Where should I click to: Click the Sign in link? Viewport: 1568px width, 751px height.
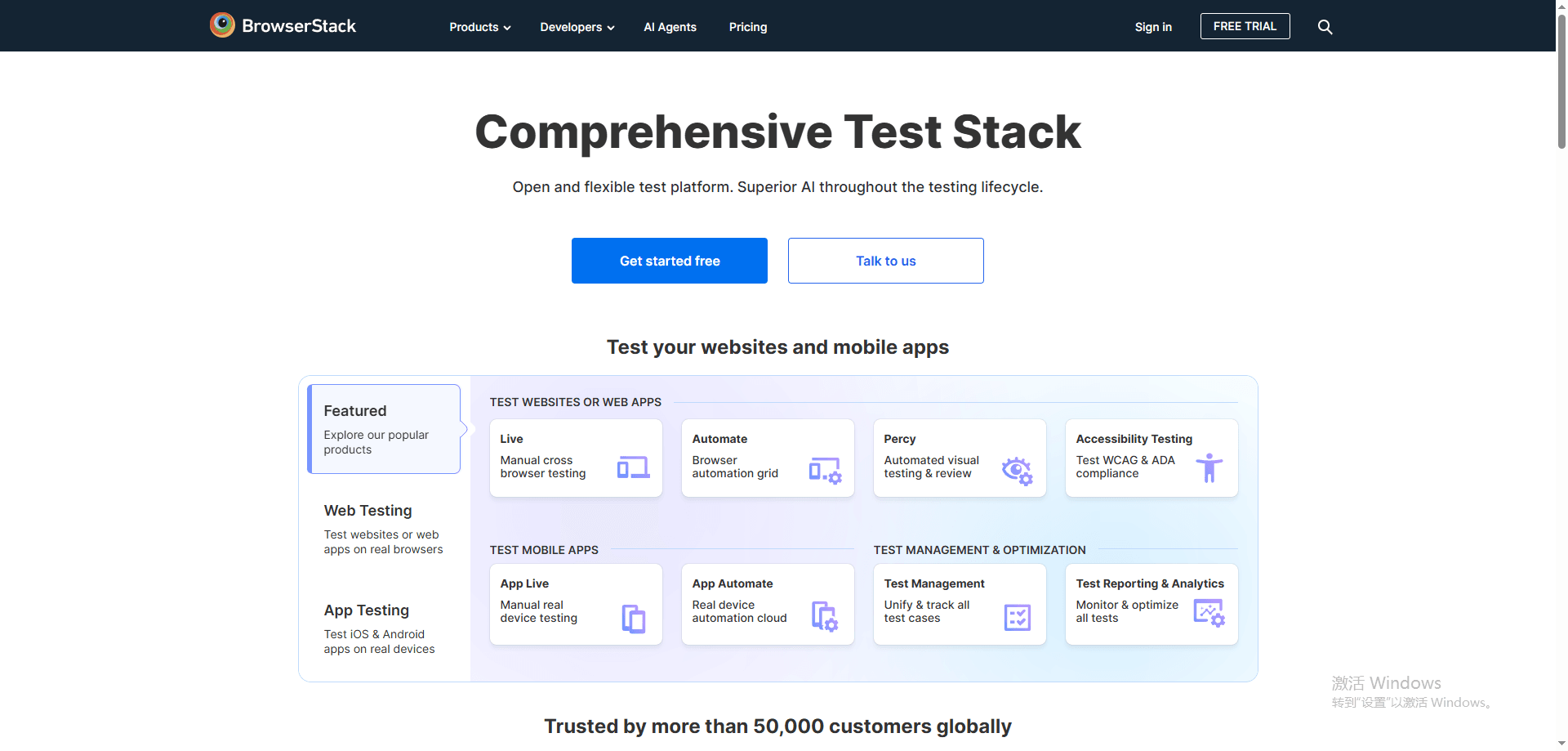(x=1152, y=27)
